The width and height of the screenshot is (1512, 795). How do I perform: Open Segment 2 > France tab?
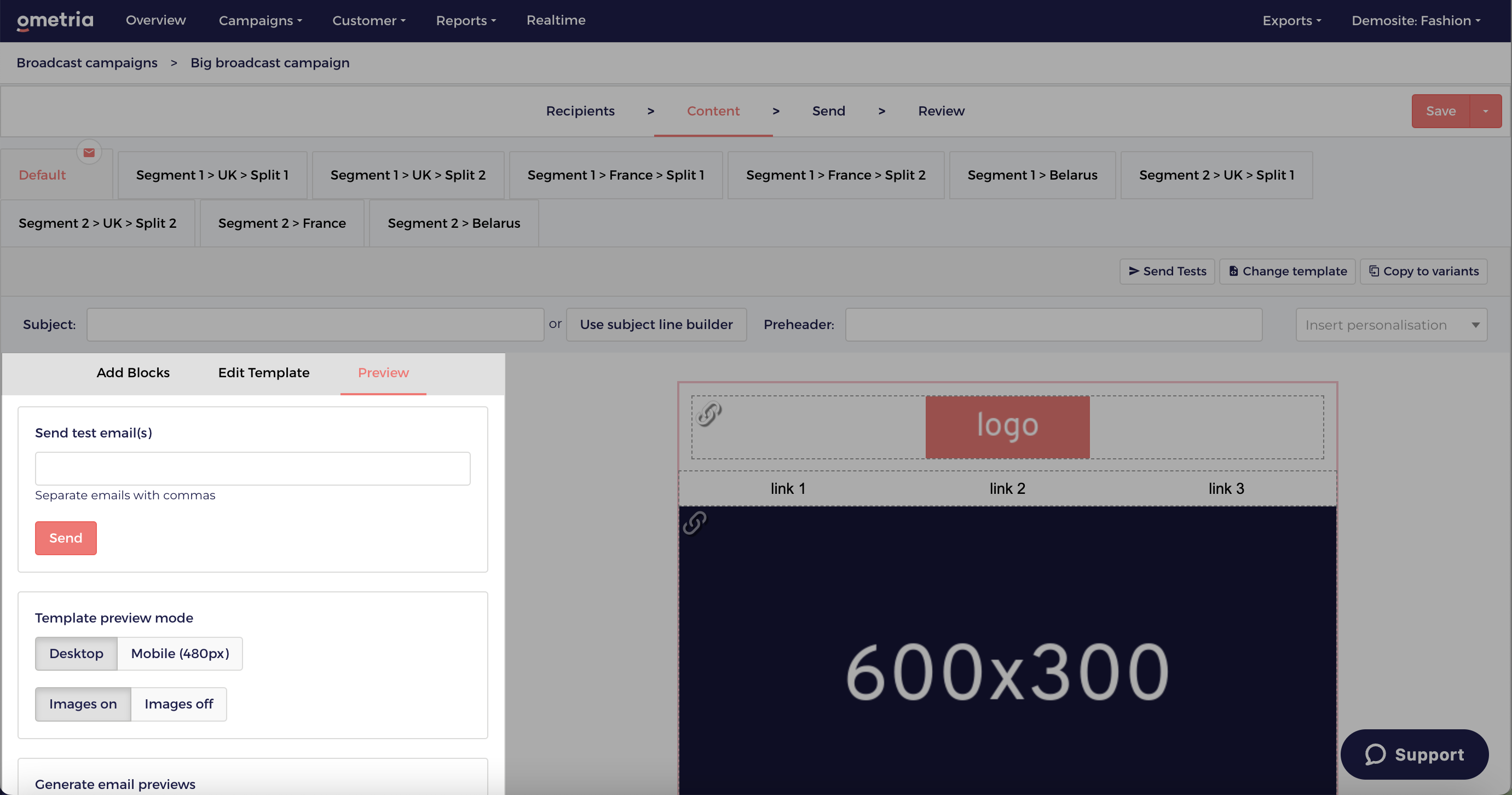[x=282, y=223]
